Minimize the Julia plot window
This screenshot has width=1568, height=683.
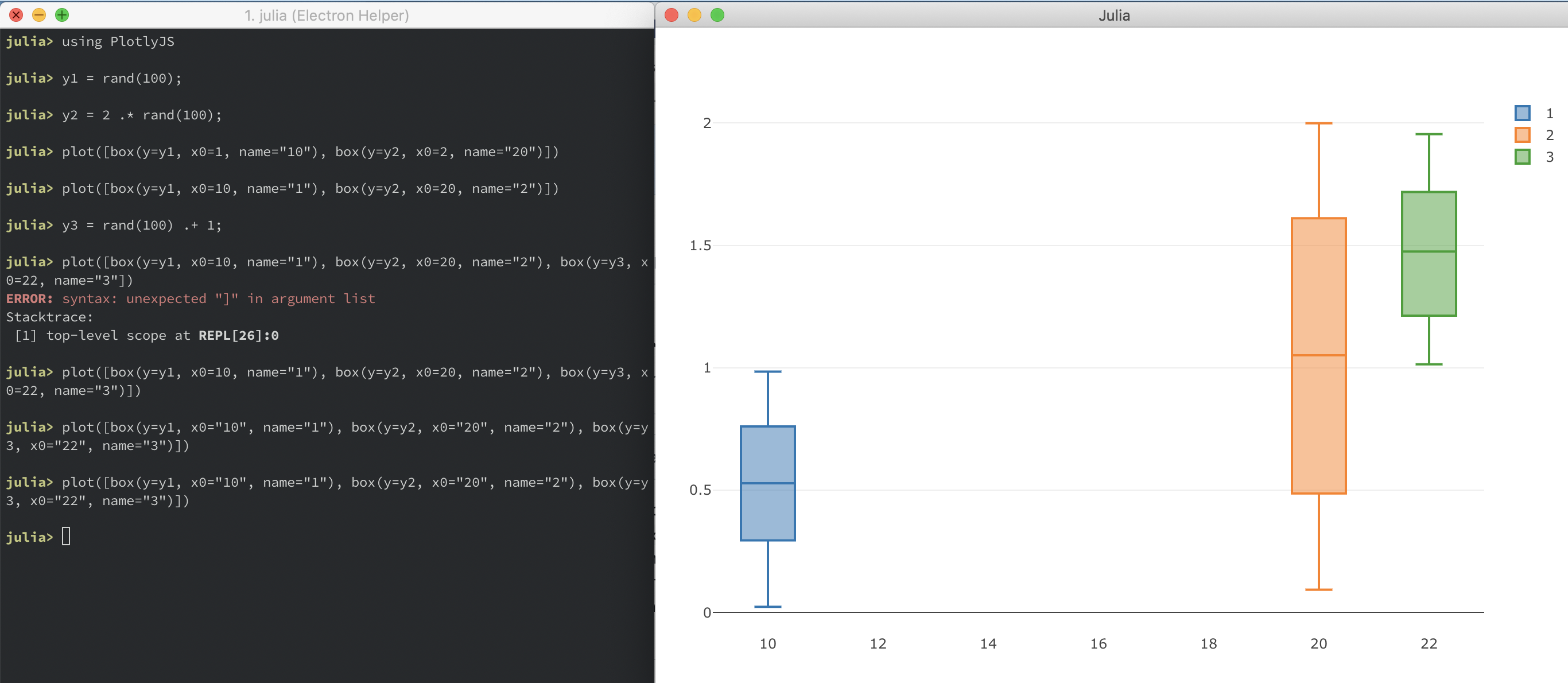click(694, 15)
